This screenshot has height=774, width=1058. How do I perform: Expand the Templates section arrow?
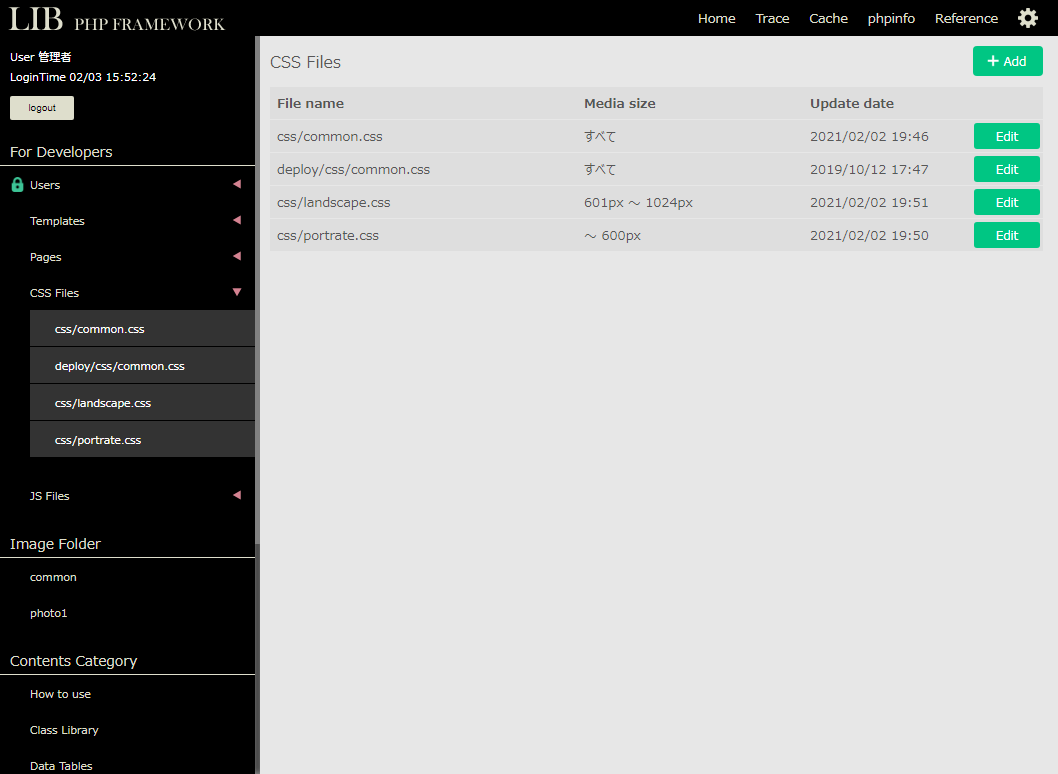point(237,220)
